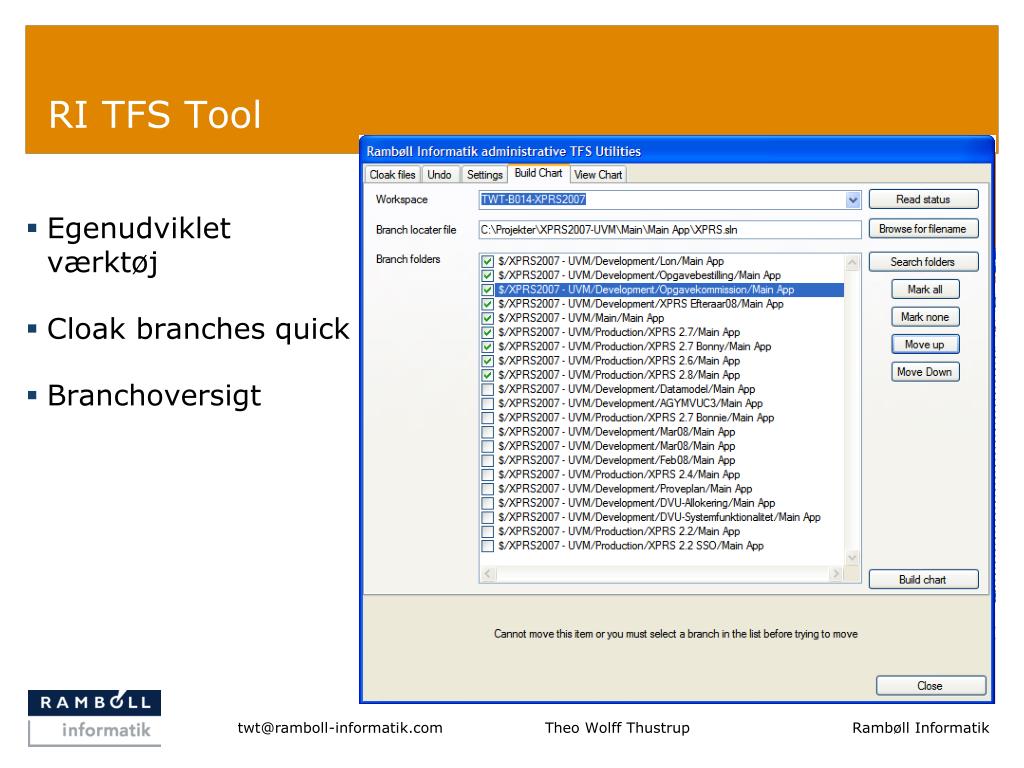This screenshot has height=768, width=1024.
Task: Click the Mark all button
Action: pyautogui.click(x=925, y=289)
